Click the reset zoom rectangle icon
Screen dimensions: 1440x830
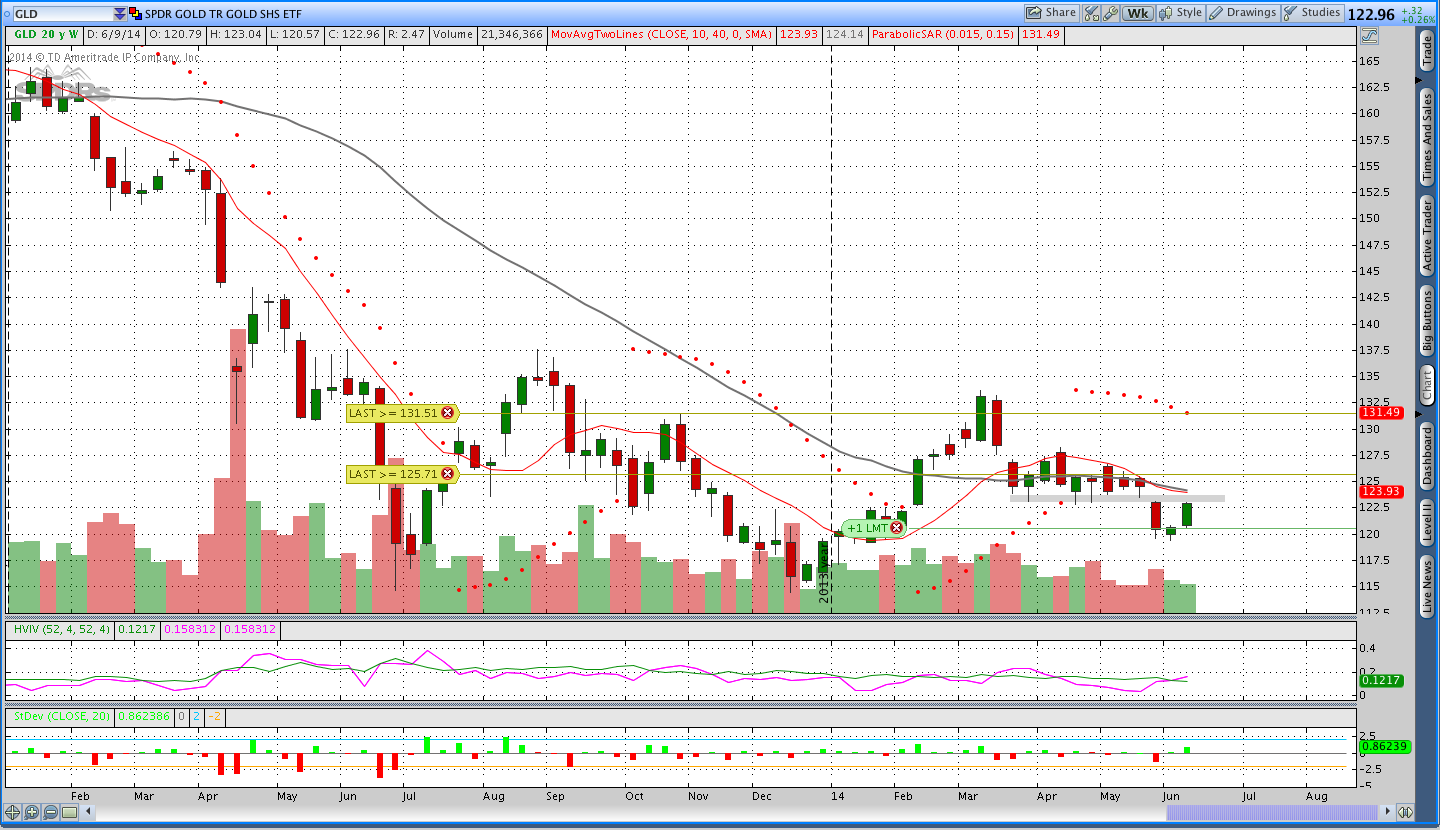tap(69, 812)
